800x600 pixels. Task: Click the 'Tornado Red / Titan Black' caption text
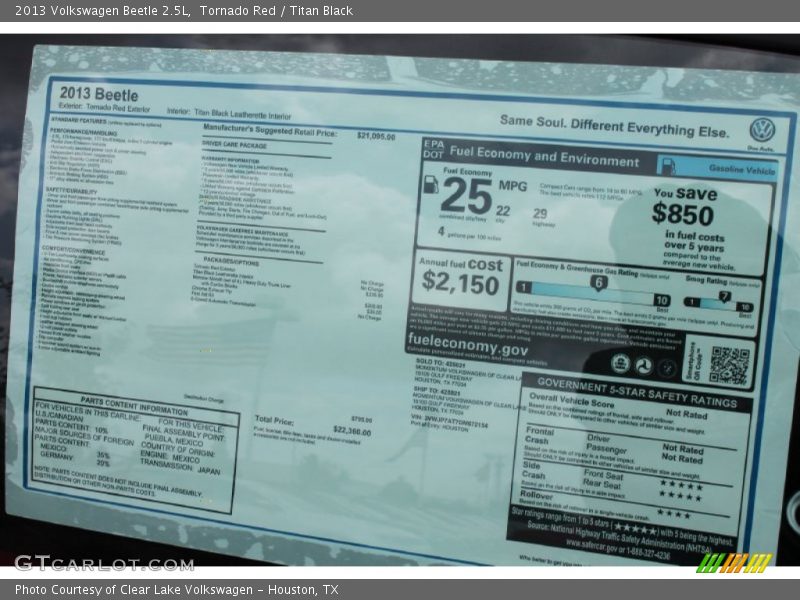tap(276, 11)
